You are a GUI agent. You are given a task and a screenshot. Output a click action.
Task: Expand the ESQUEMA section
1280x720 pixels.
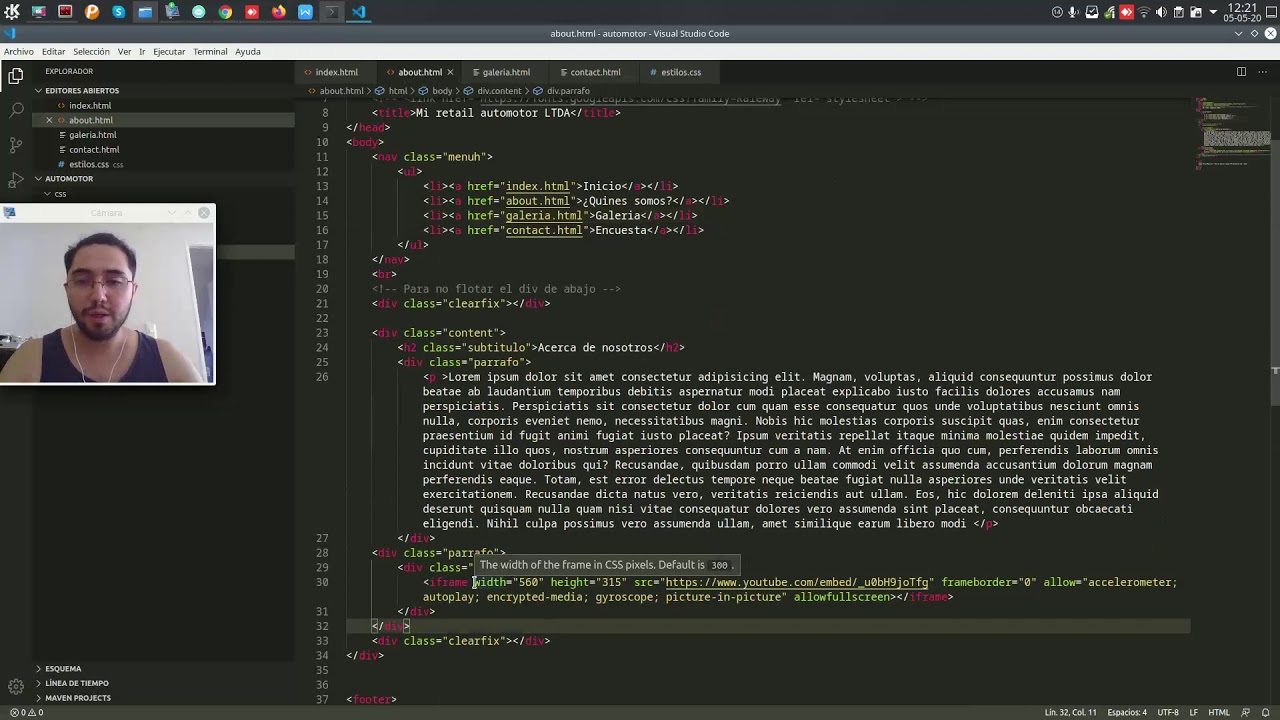[63, 669]
